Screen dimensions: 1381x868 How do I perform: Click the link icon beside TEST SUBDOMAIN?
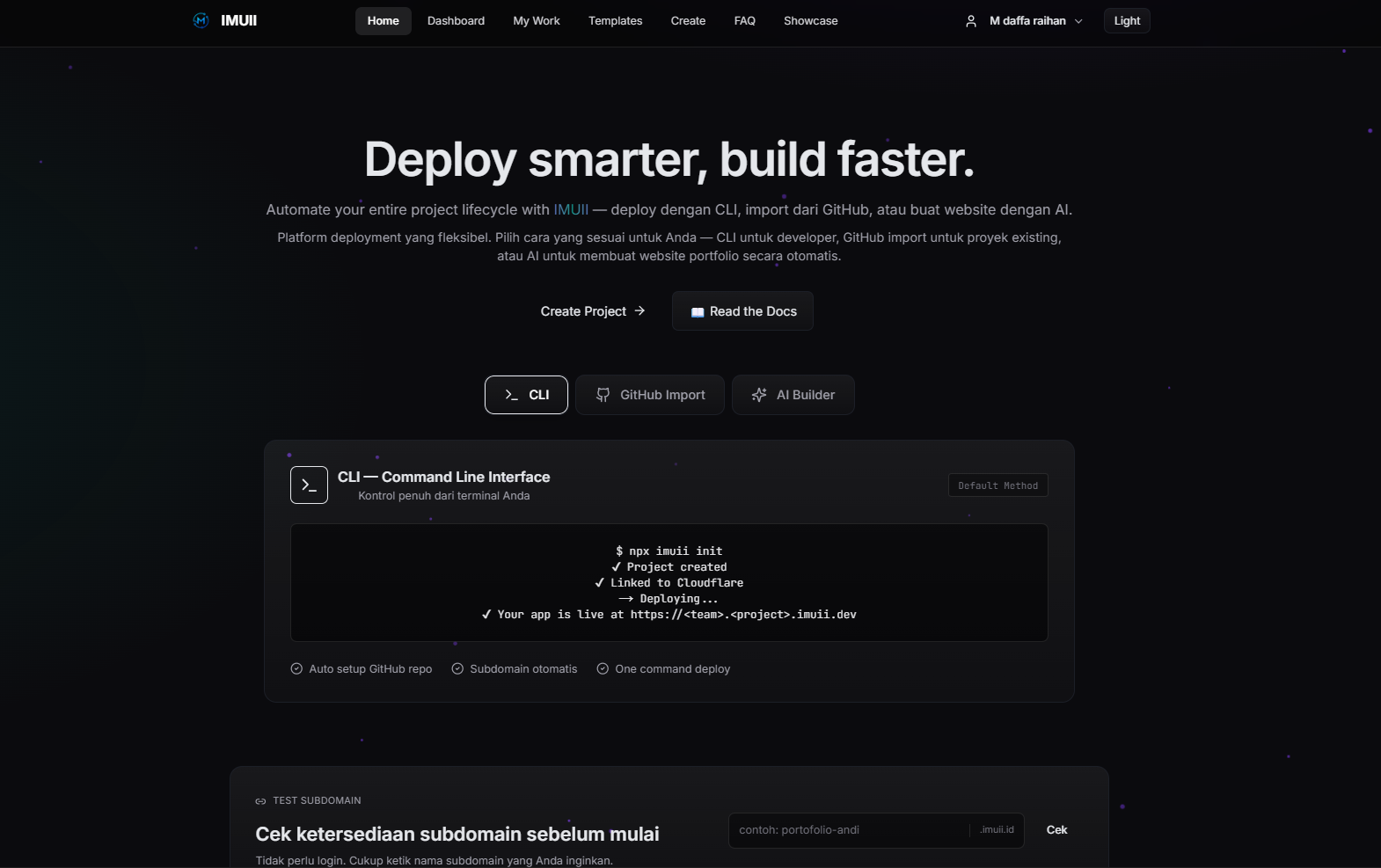pyautogui.click(x=260, y=801)
